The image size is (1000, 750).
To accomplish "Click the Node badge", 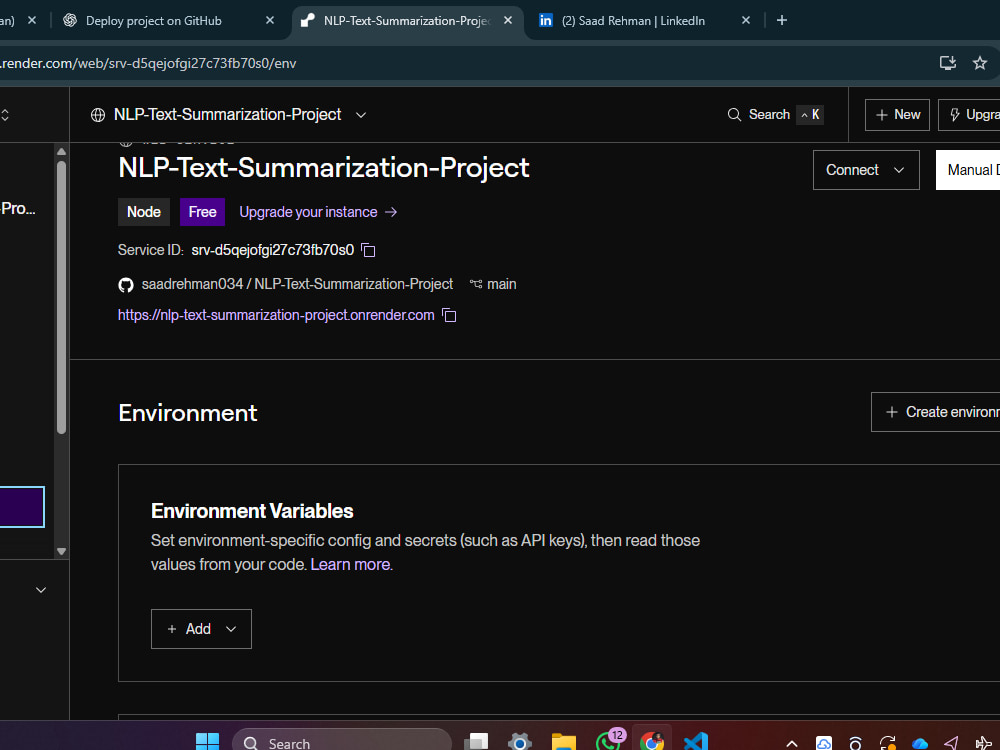I will point(143,212).
